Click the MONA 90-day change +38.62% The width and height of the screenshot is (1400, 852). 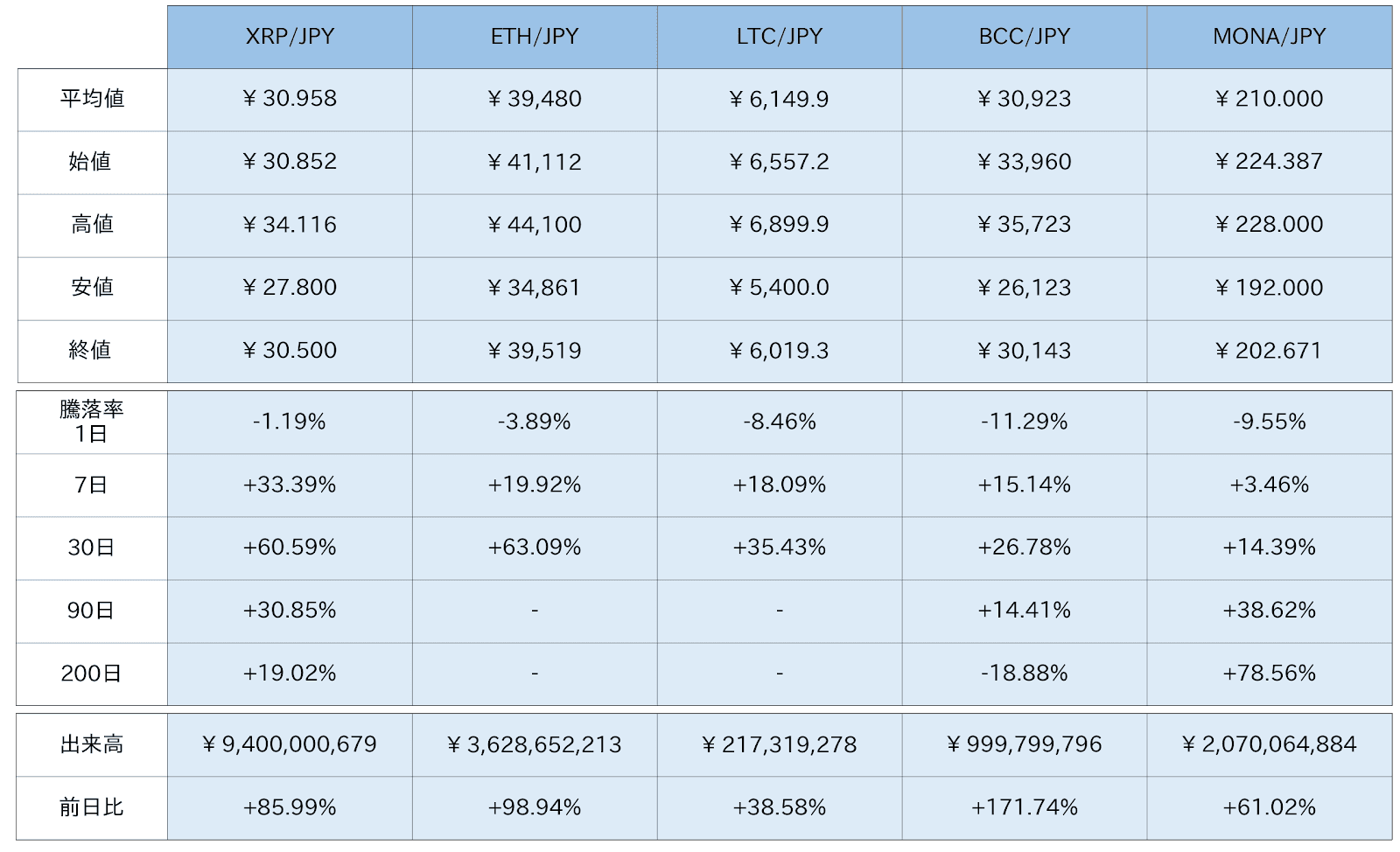coord(1270,611)
